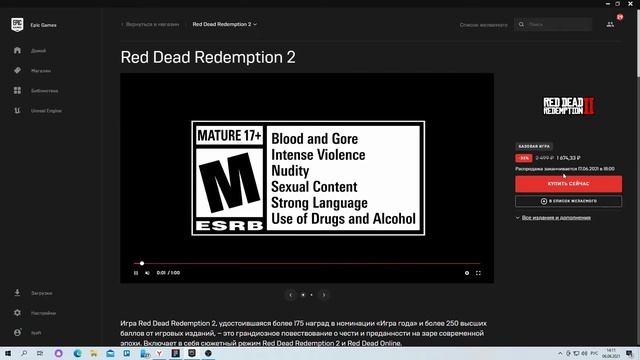Expand all editions and add-ons
Image resolution: width=640 pixels, height=360 pixels.
553,218
